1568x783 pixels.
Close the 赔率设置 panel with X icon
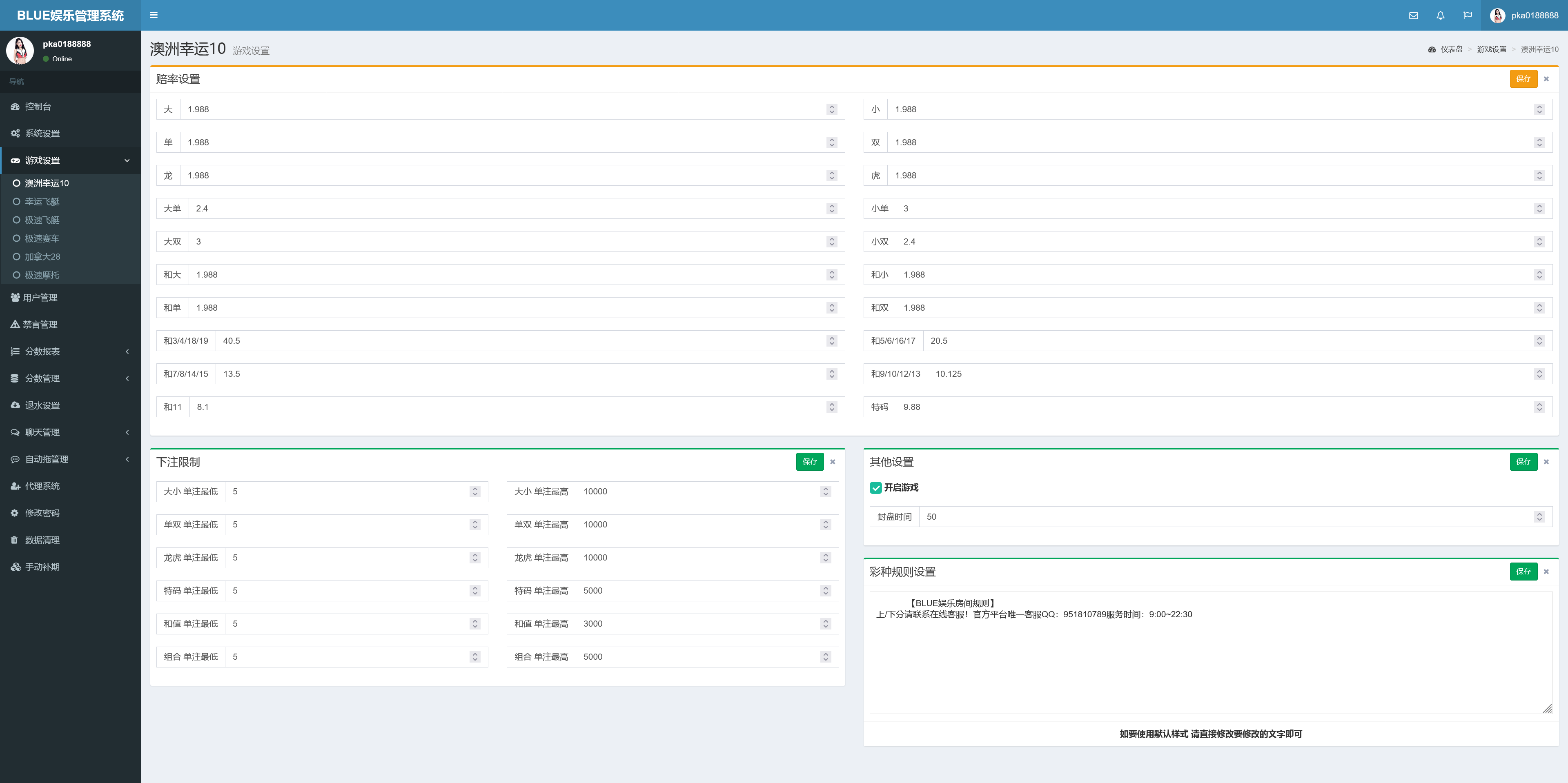coord(1546,79)
